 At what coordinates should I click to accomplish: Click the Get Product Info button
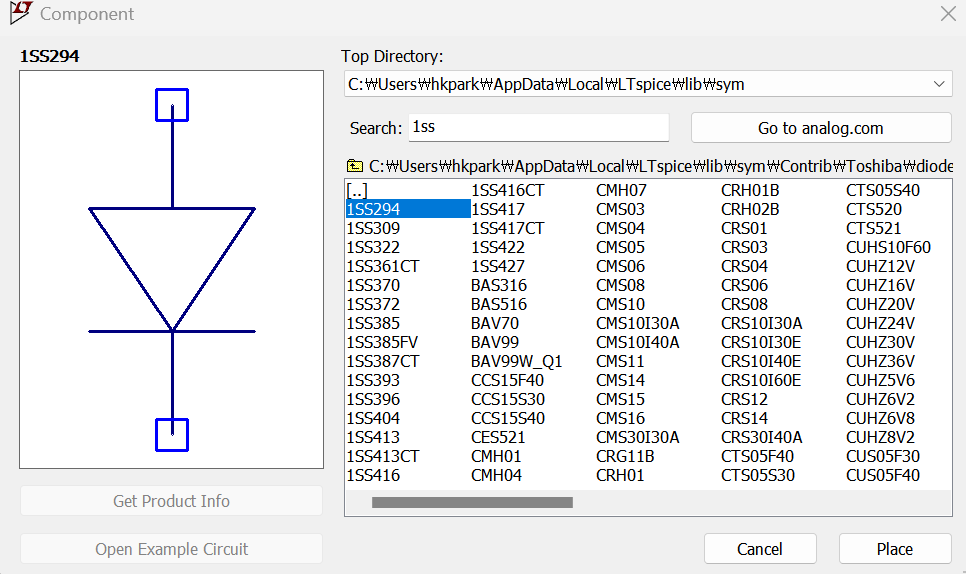coord(171,501)
